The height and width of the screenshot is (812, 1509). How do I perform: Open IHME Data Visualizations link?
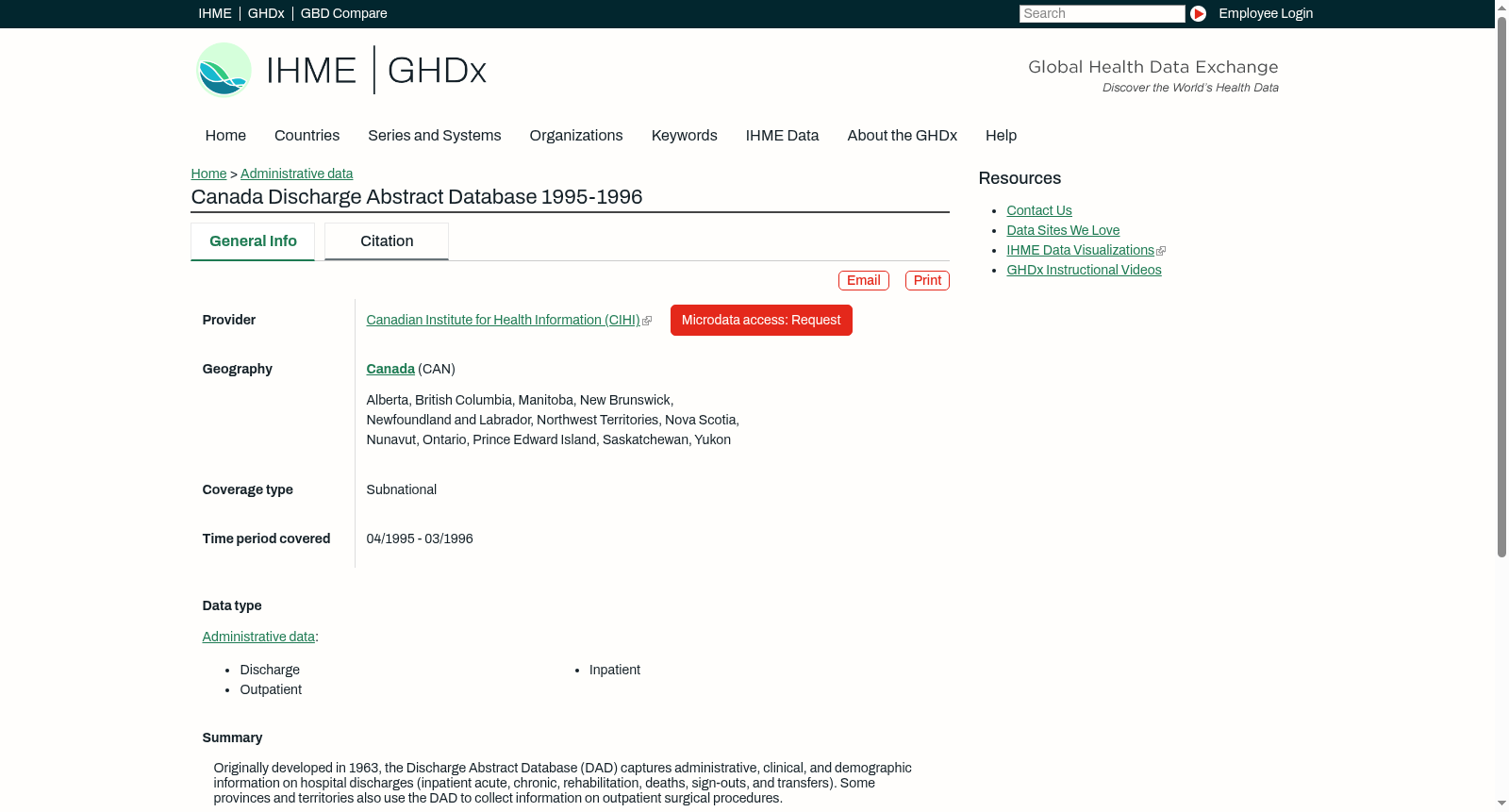(x=1080, y=251)
